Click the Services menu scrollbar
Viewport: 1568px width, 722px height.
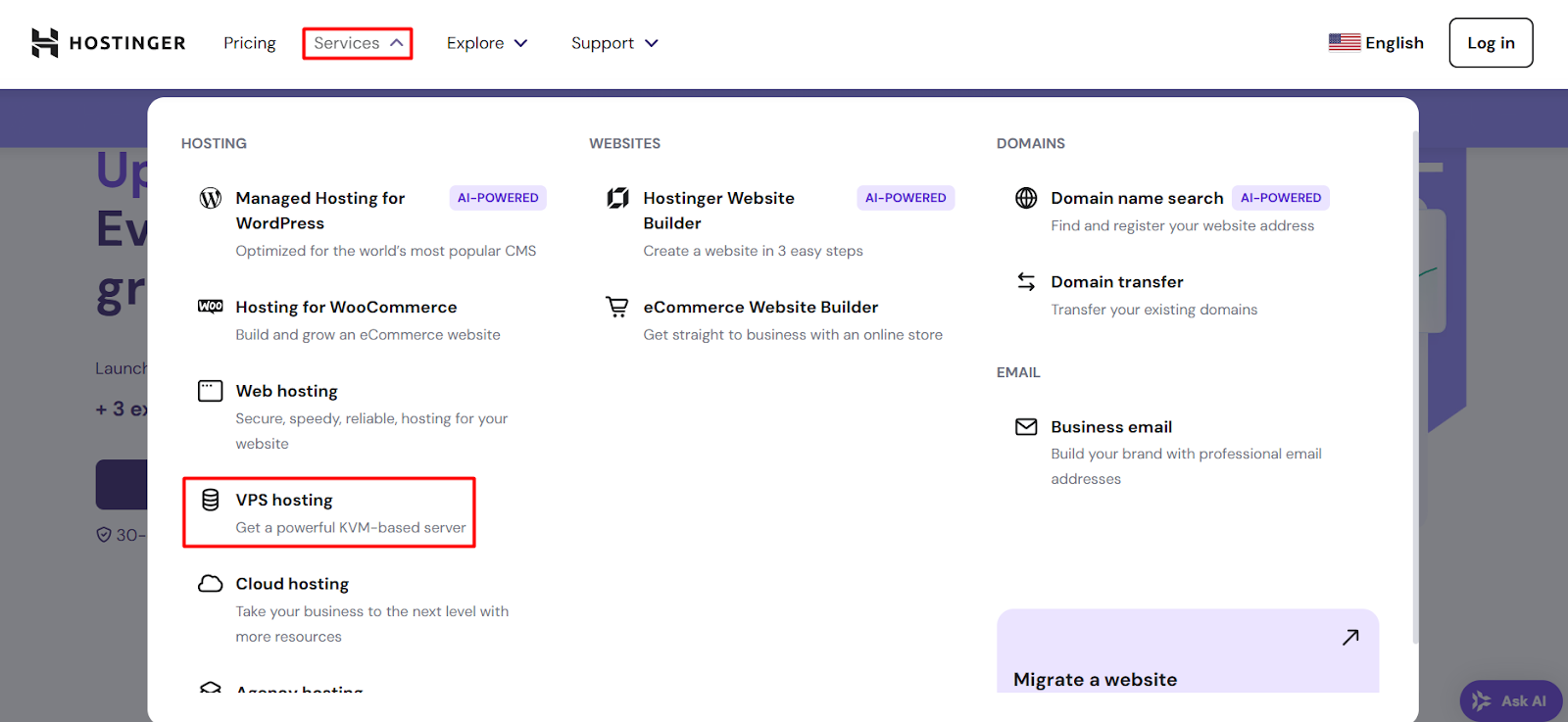coord(1415,387)
